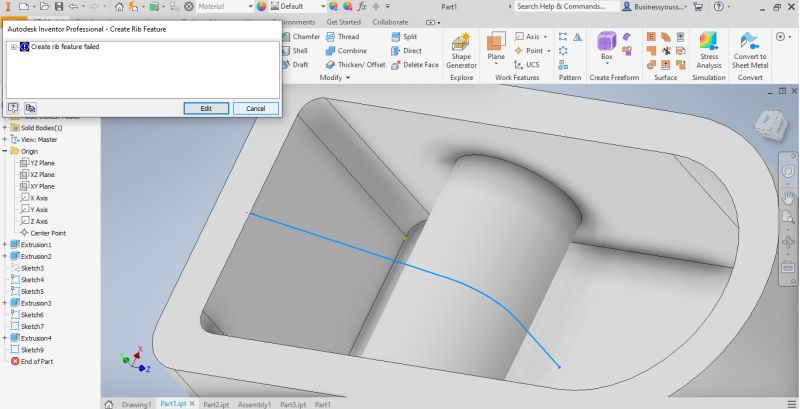Select XY Plane in browser tree

point(37,187)
